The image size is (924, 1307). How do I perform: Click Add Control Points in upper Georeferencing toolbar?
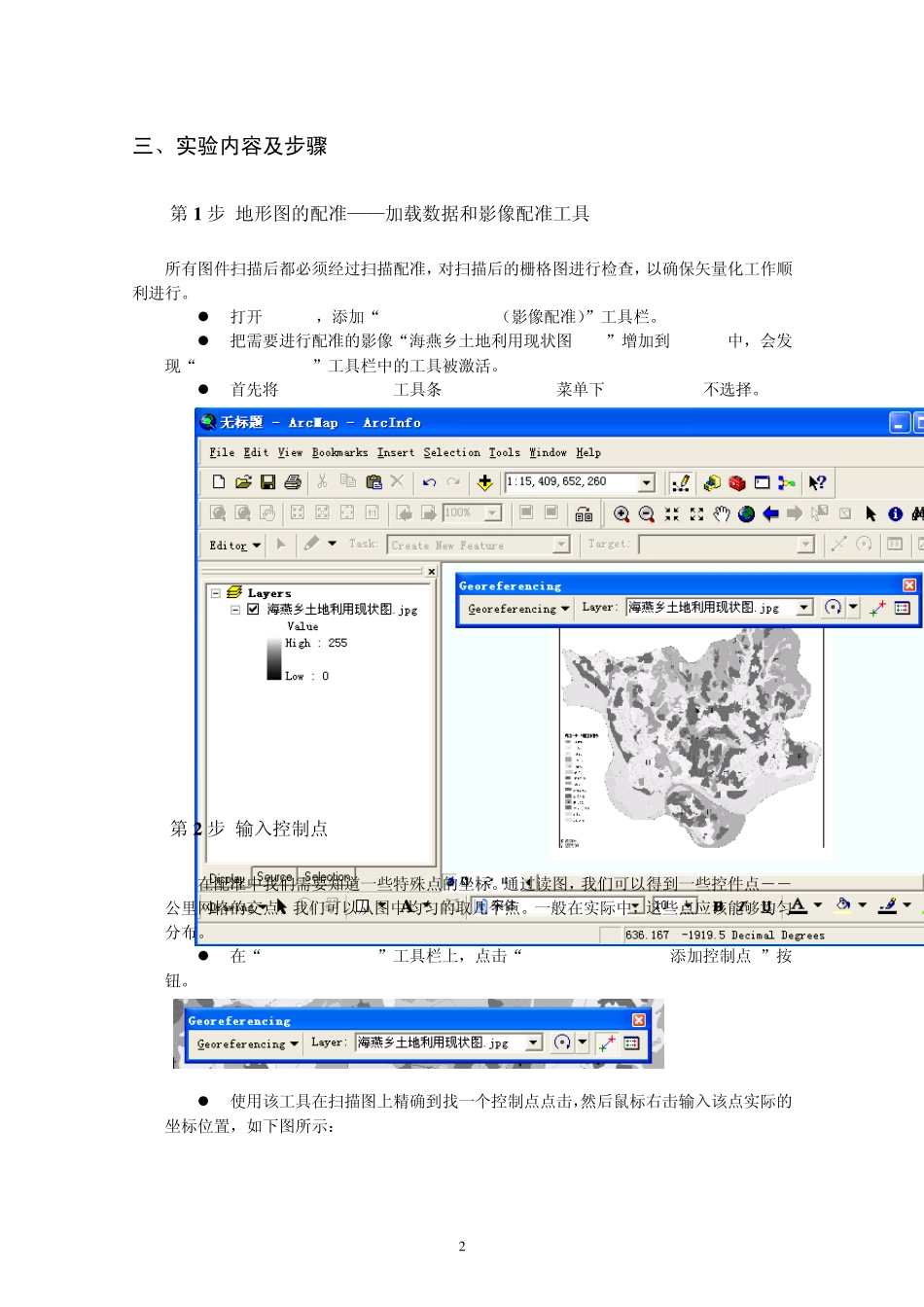click(877, 608)
